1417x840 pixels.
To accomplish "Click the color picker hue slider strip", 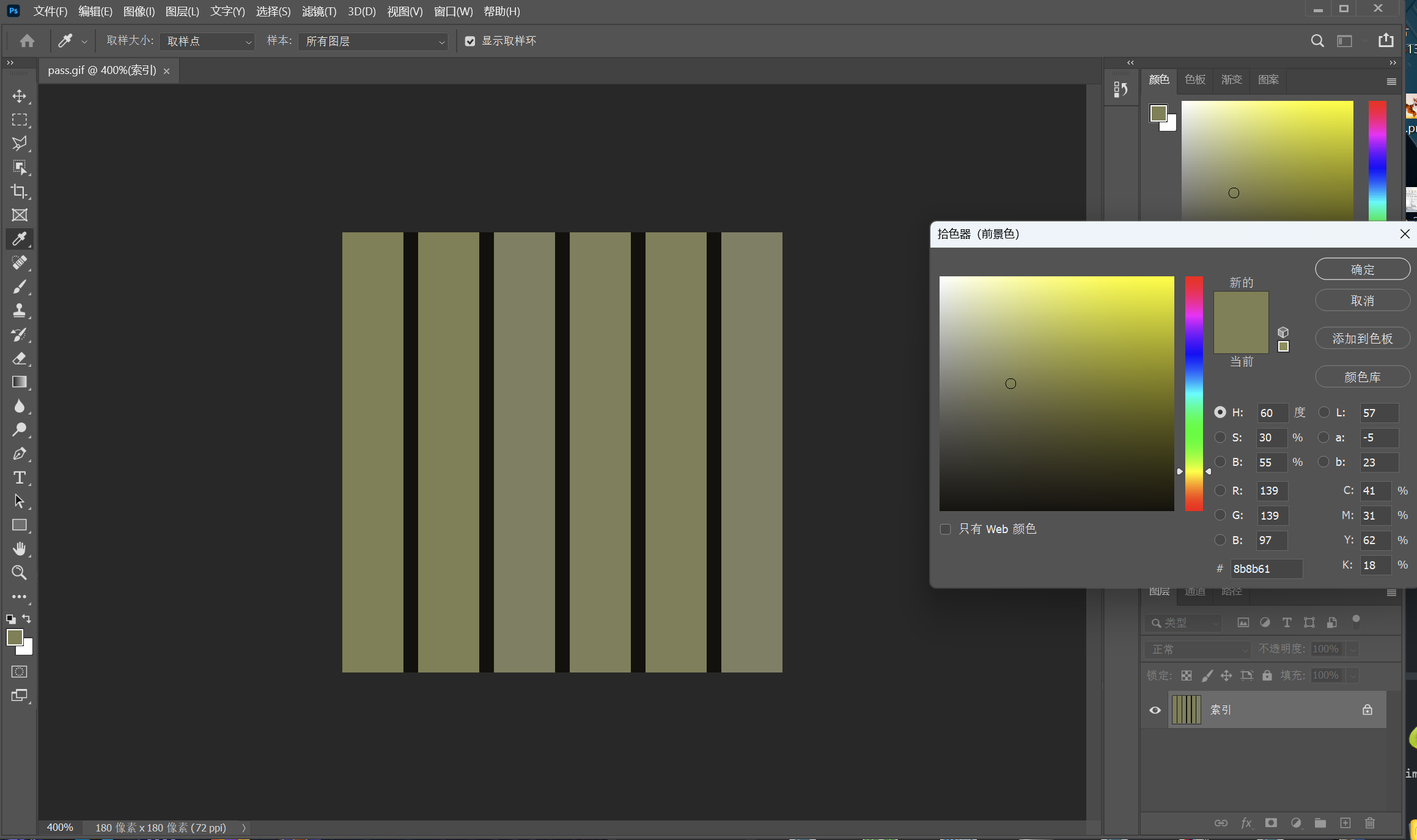I will pos(1194,394).
